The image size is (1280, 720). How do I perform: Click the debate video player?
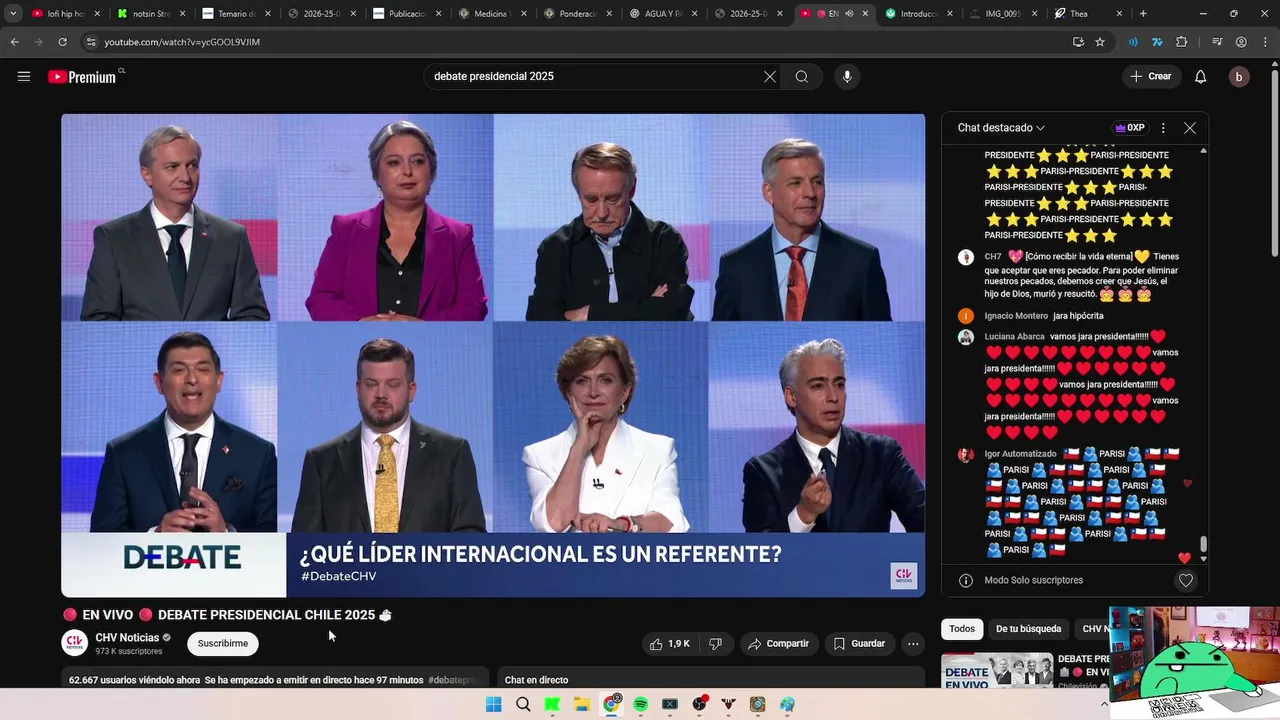coord(493,355)
